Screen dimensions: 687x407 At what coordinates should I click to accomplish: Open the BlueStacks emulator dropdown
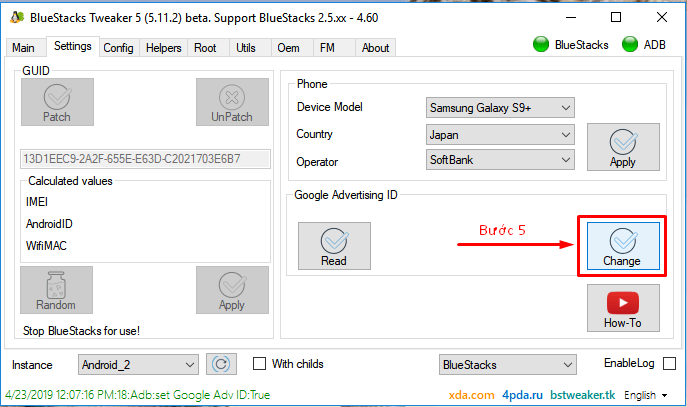coord(507,365)
